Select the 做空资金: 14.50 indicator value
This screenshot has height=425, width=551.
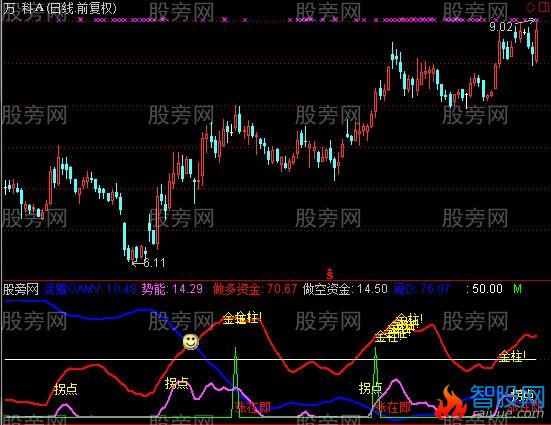point(345,289)
